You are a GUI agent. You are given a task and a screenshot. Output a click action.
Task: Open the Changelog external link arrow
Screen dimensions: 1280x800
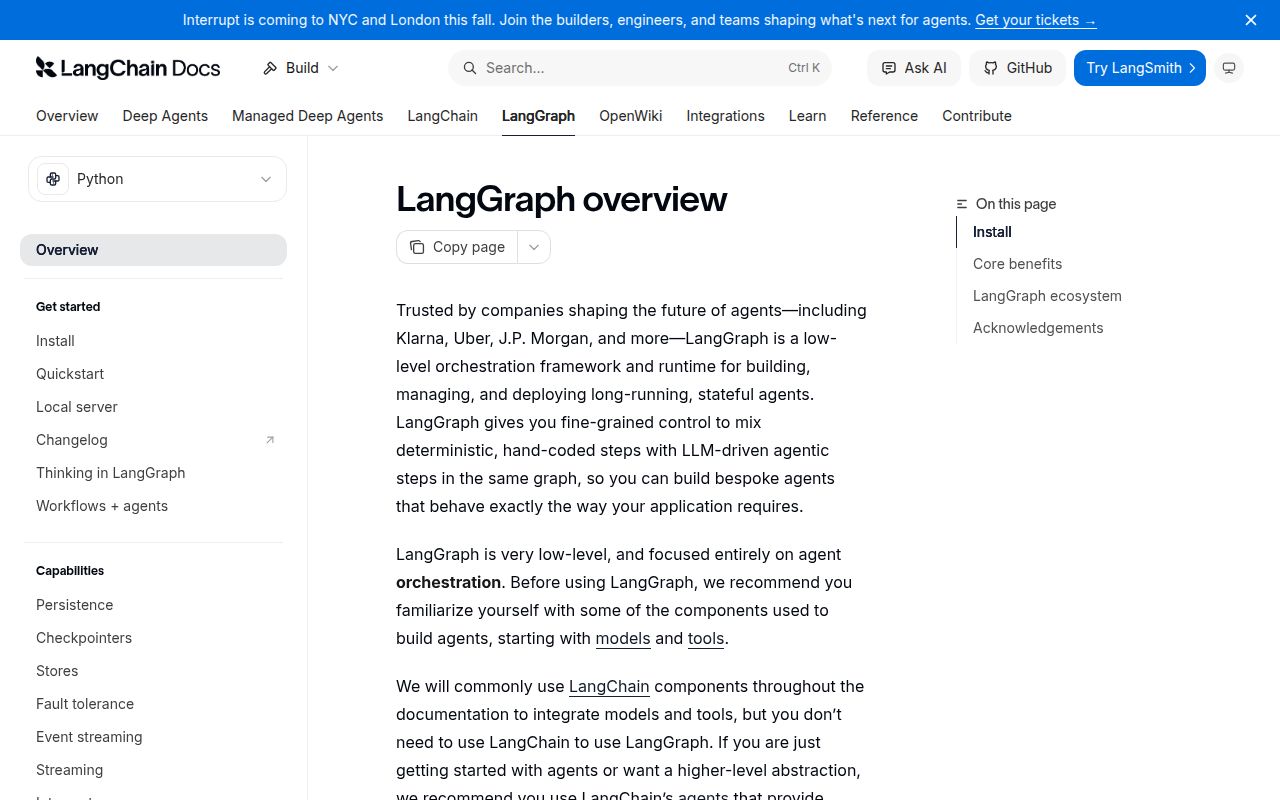(269, 440)
